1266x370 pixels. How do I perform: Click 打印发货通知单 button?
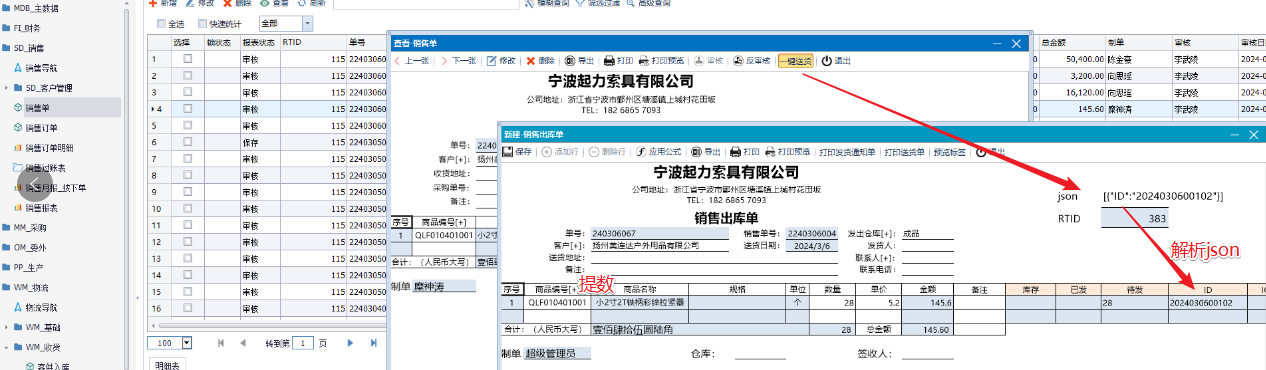[847, 151]
